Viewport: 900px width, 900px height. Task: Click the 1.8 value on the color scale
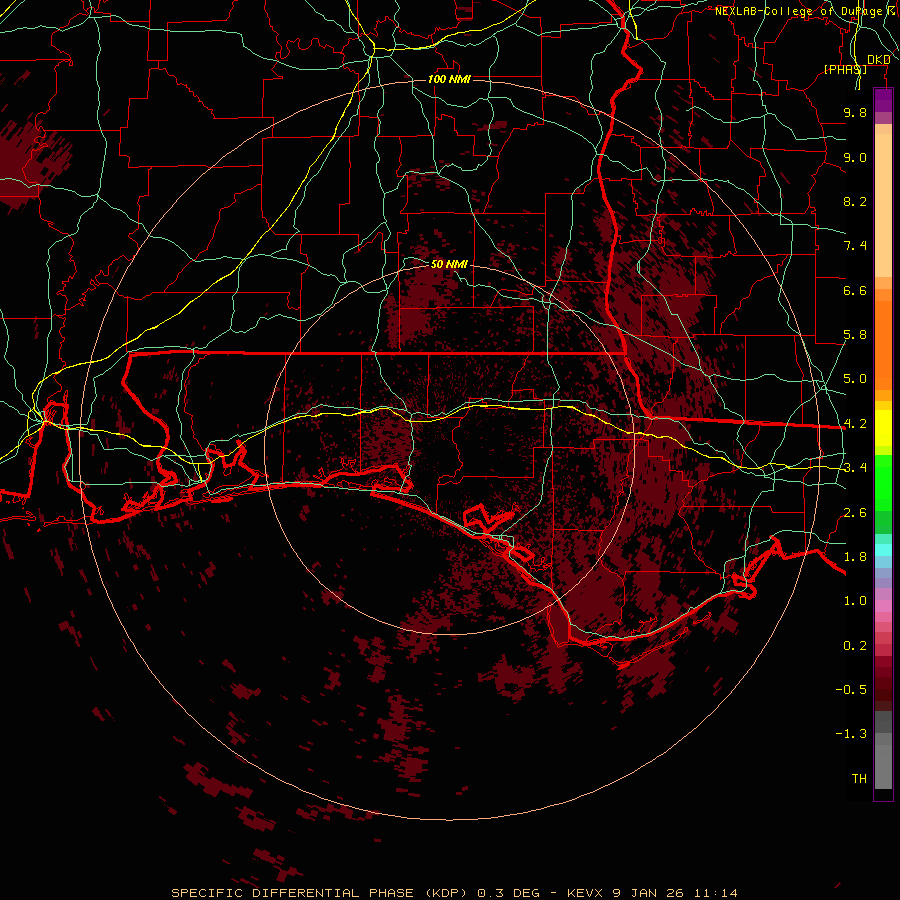pos(855,557)
